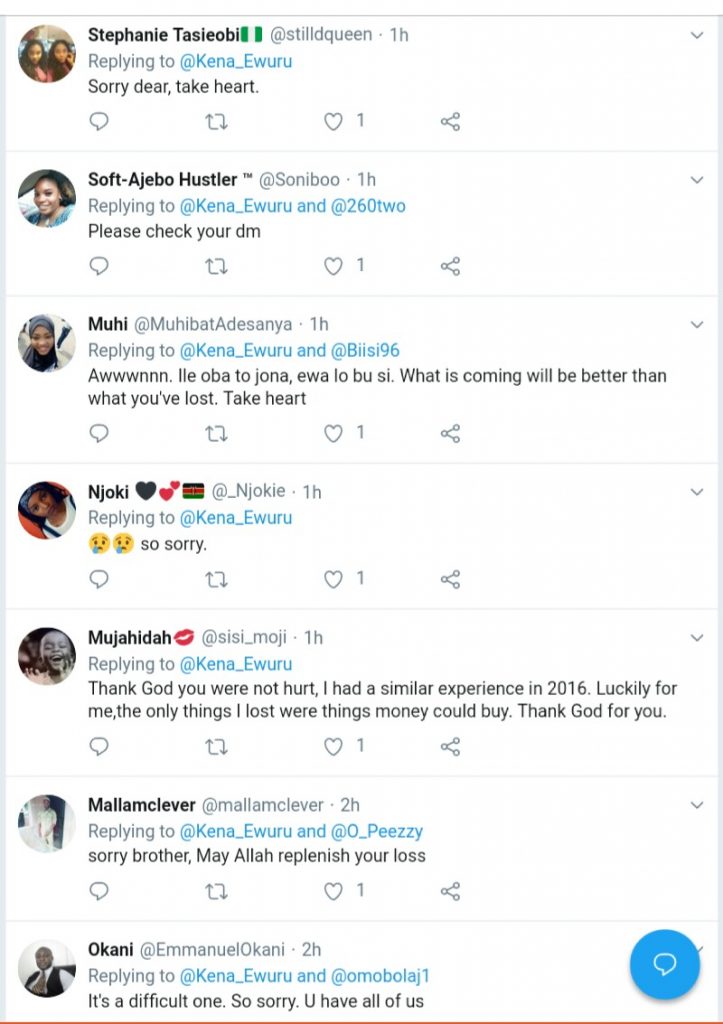Open the @O_Peezzy mention link

(x=377, y=831)
